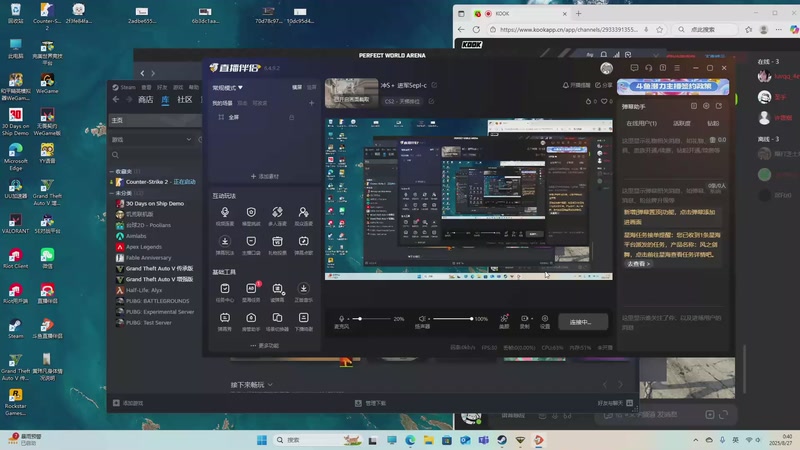
Task: Open the Steam menu in Steam window
Action: coord(128,87)
